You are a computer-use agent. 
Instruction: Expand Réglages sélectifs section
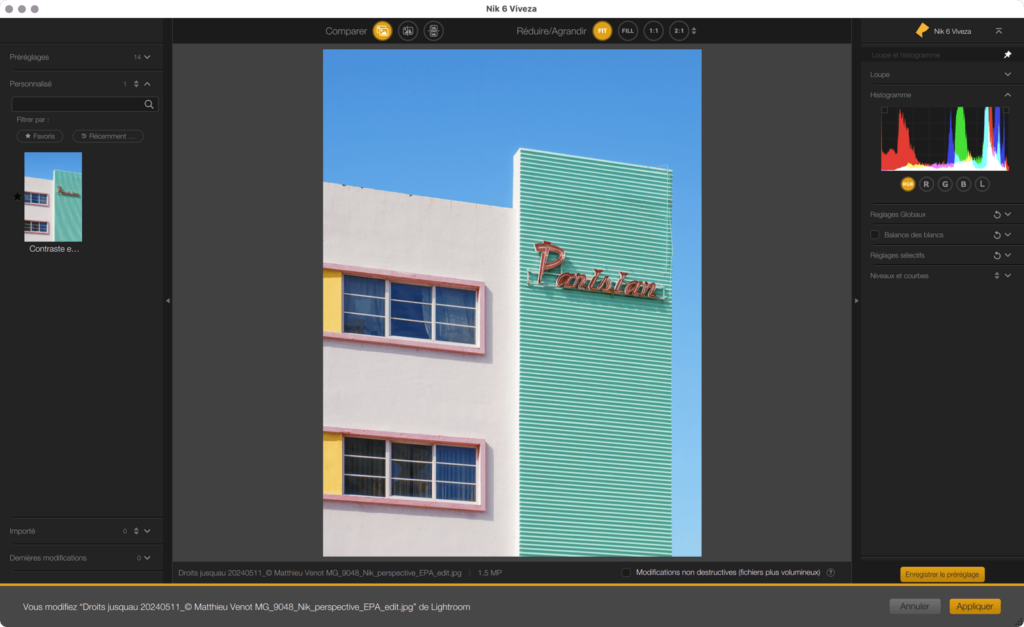(1008, 255)
